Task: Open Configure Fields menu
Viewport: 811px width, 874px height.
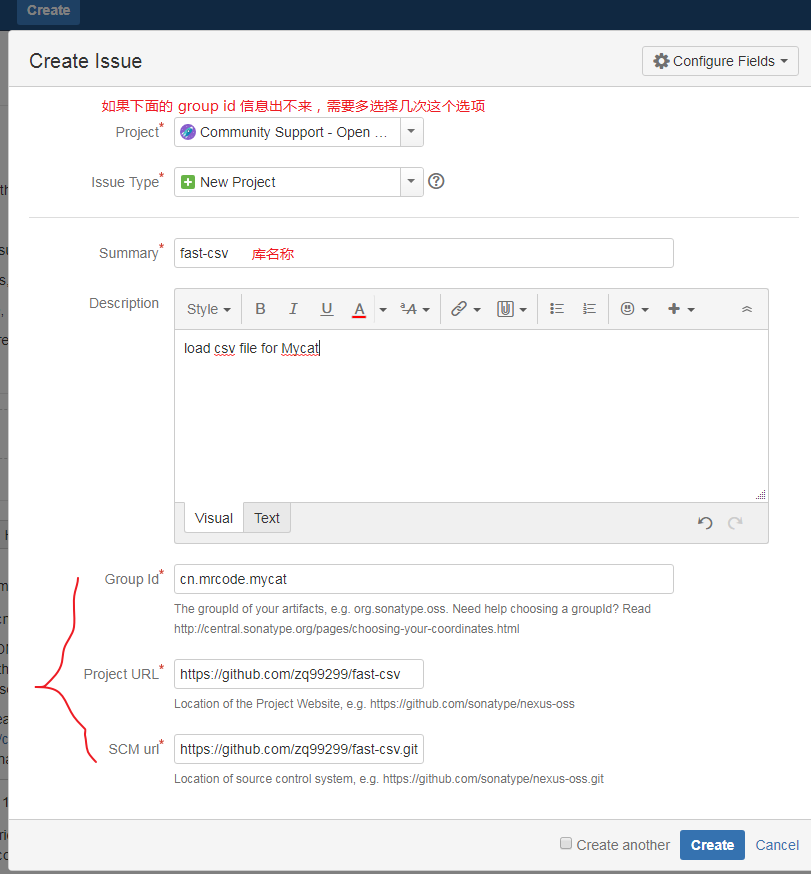Action: tap(720, 61)
